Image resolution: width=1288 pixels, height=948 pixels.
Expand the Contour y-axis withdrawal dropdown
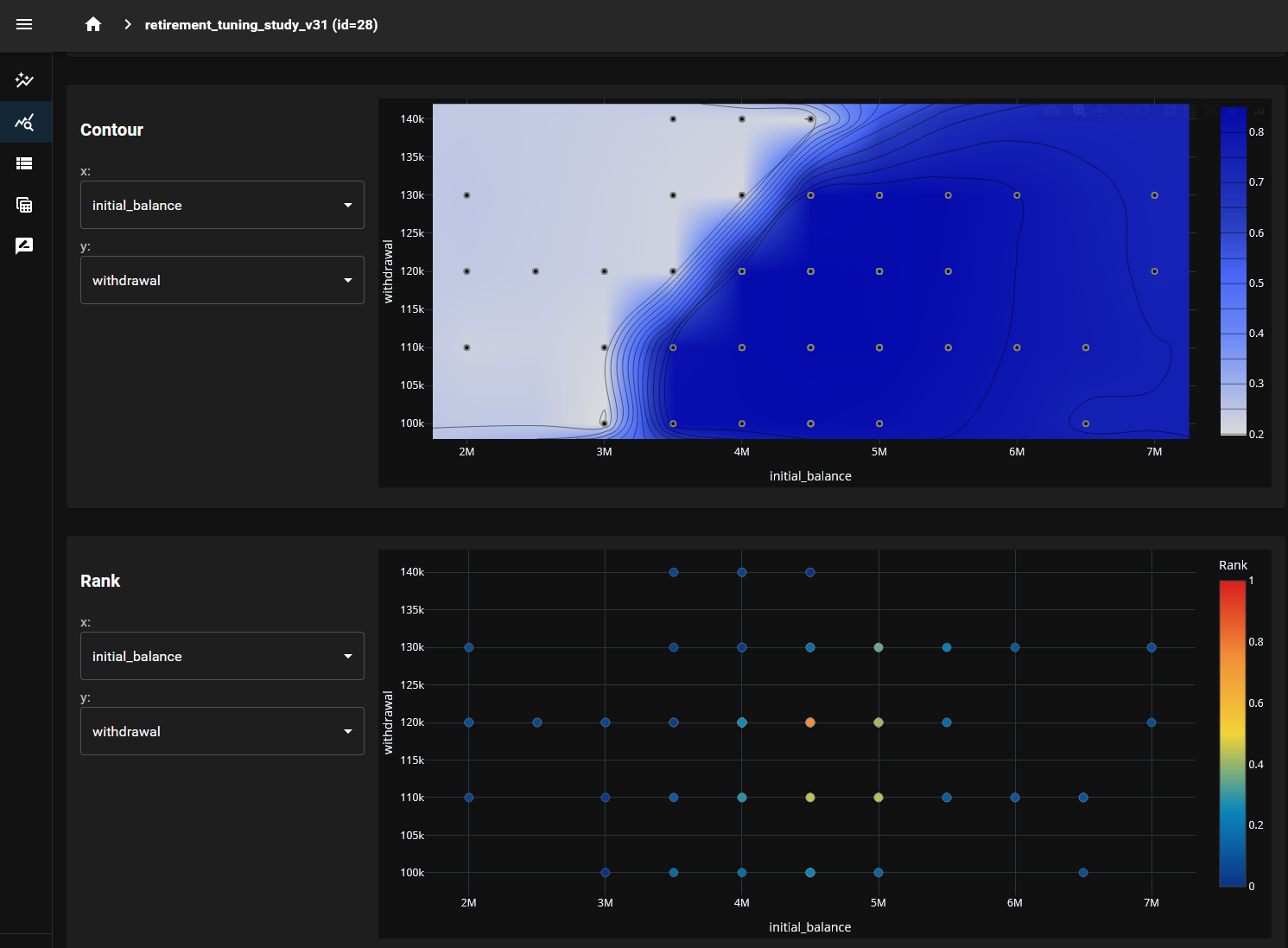click(x=222, y=280)
